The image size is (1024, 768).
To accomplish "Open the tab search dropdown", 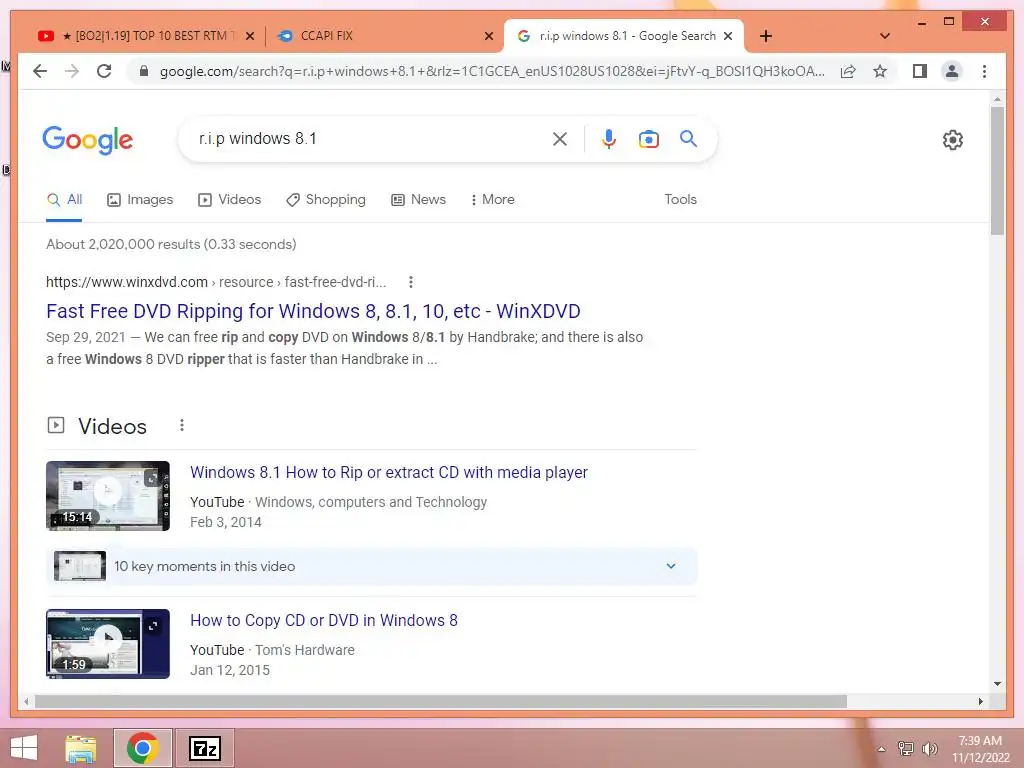I will [x=884, y=36].
